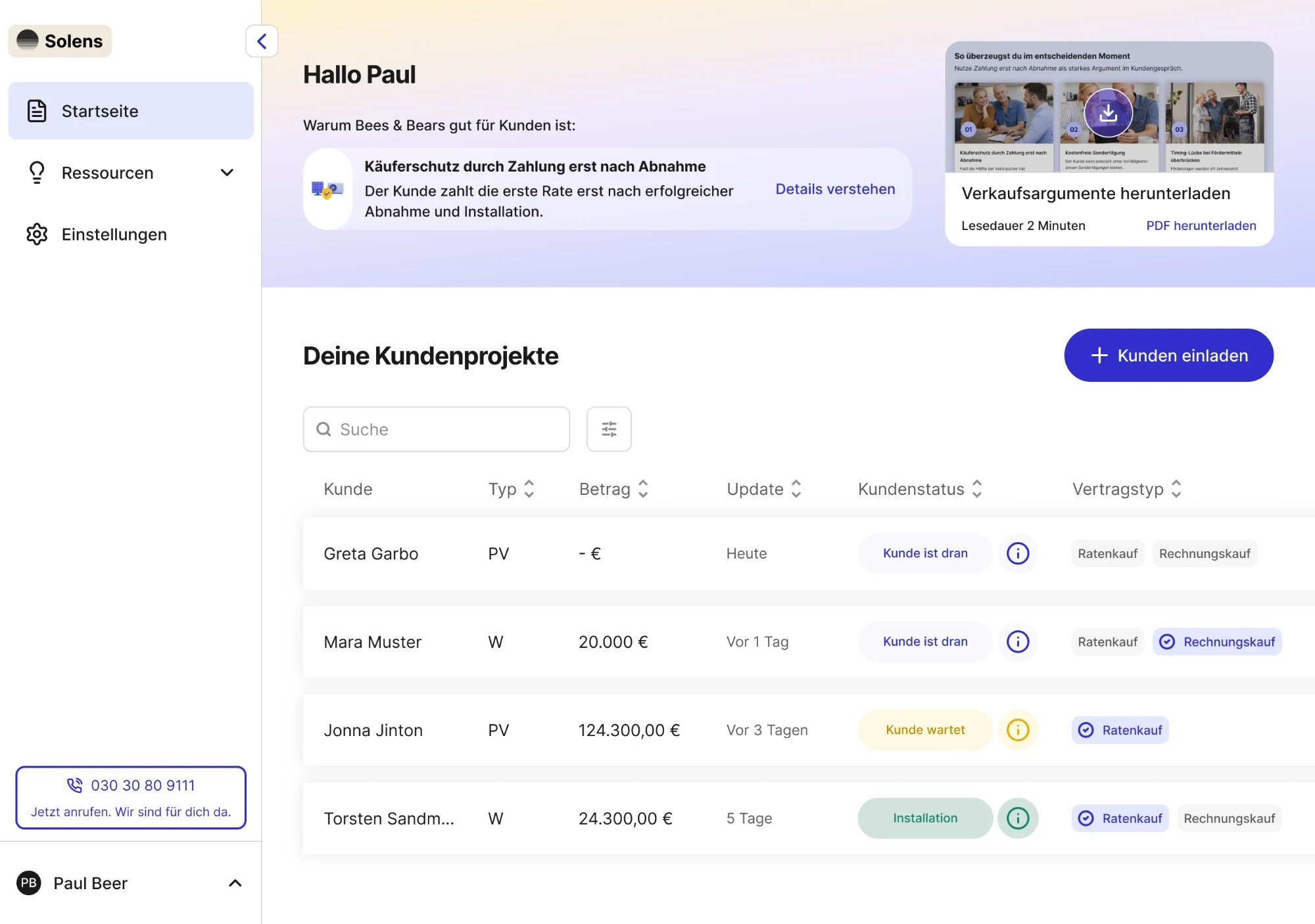The height and width of the screenshot is (924, 1315).
Task: Click the Ressourcen lightbulb icon
Action: point(37,173)
